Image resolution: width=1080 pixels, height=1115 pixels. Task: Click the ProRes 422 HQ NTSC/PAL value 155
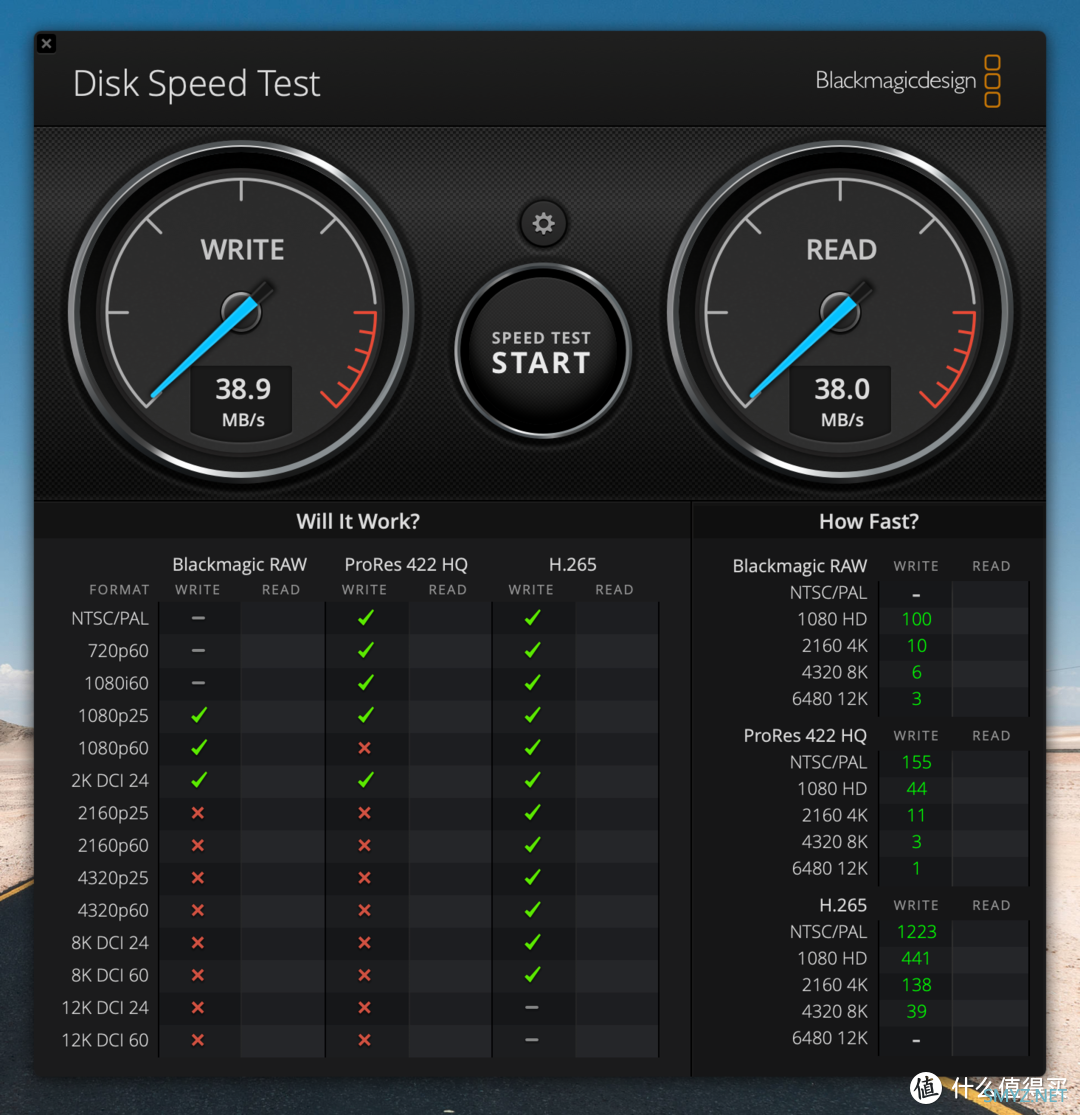pyautogui.click(x=916, y=762)
